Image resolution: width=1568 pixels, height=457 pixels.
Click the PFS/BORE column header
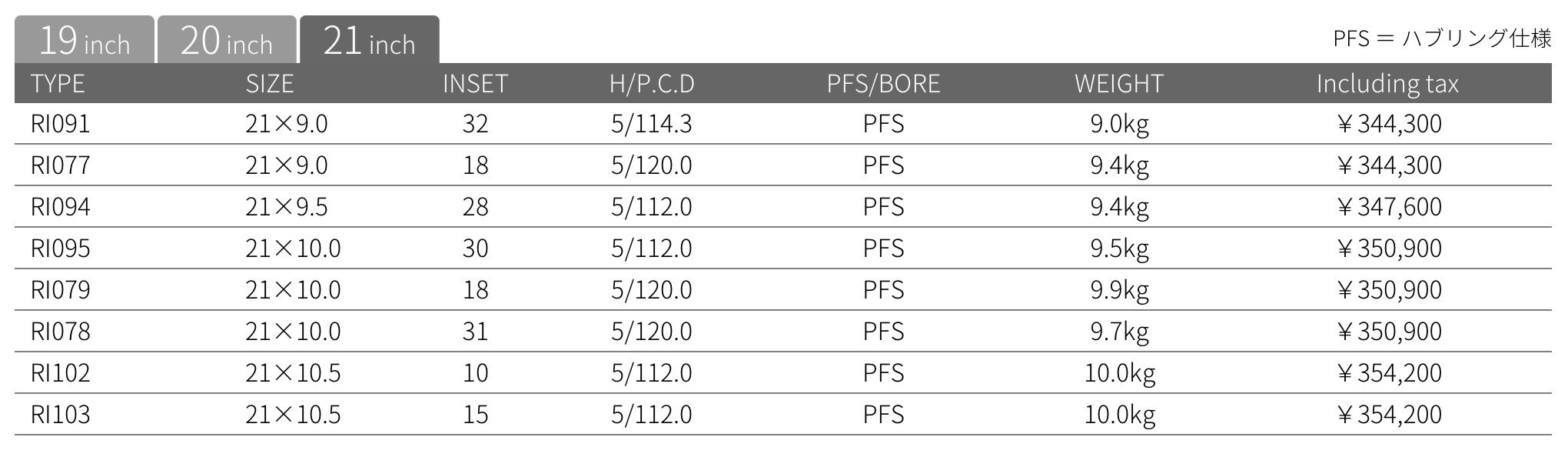tap(883, 83)
